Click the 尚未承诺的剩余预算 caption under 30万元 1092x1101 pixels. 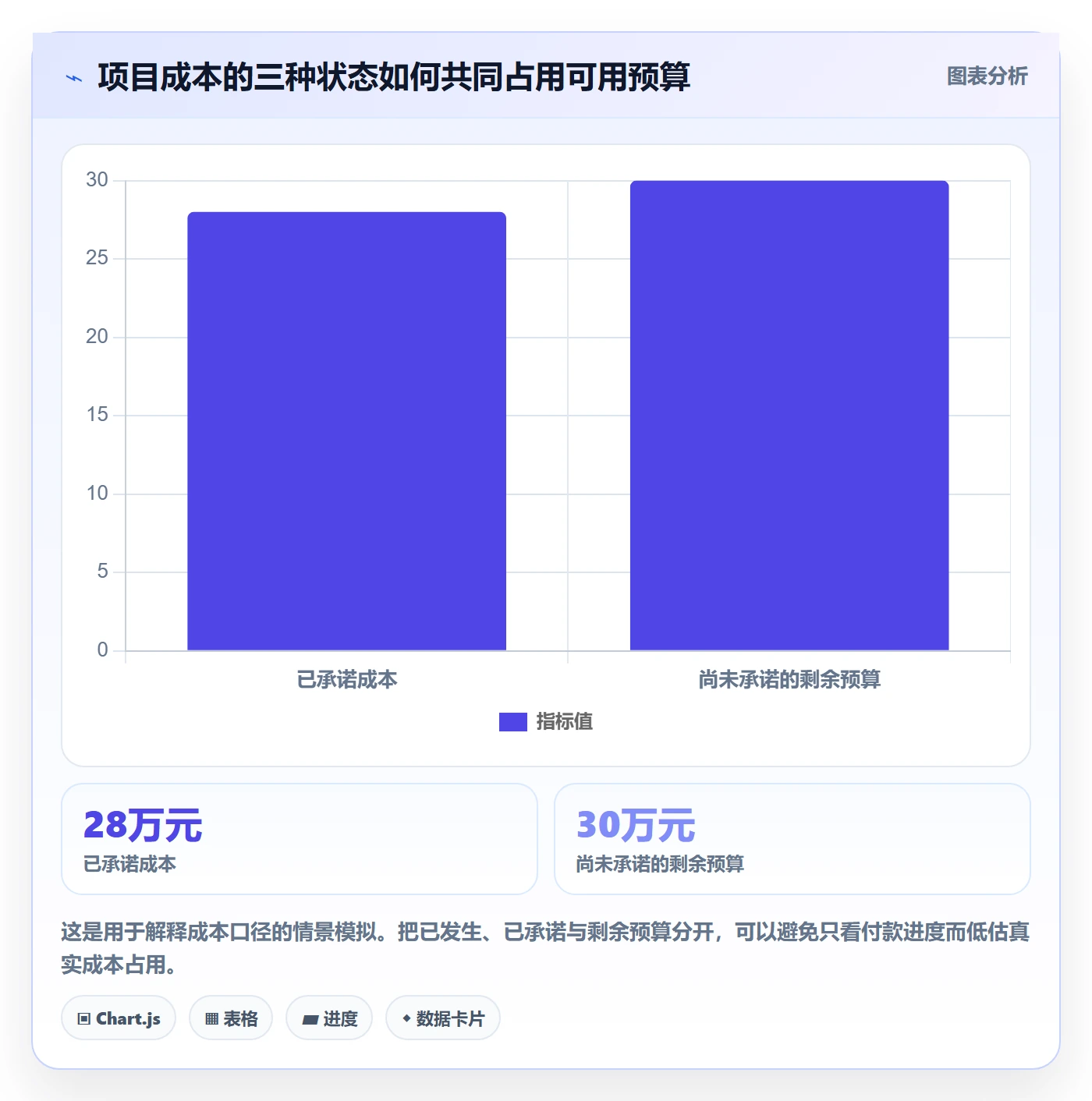[660, 864]
